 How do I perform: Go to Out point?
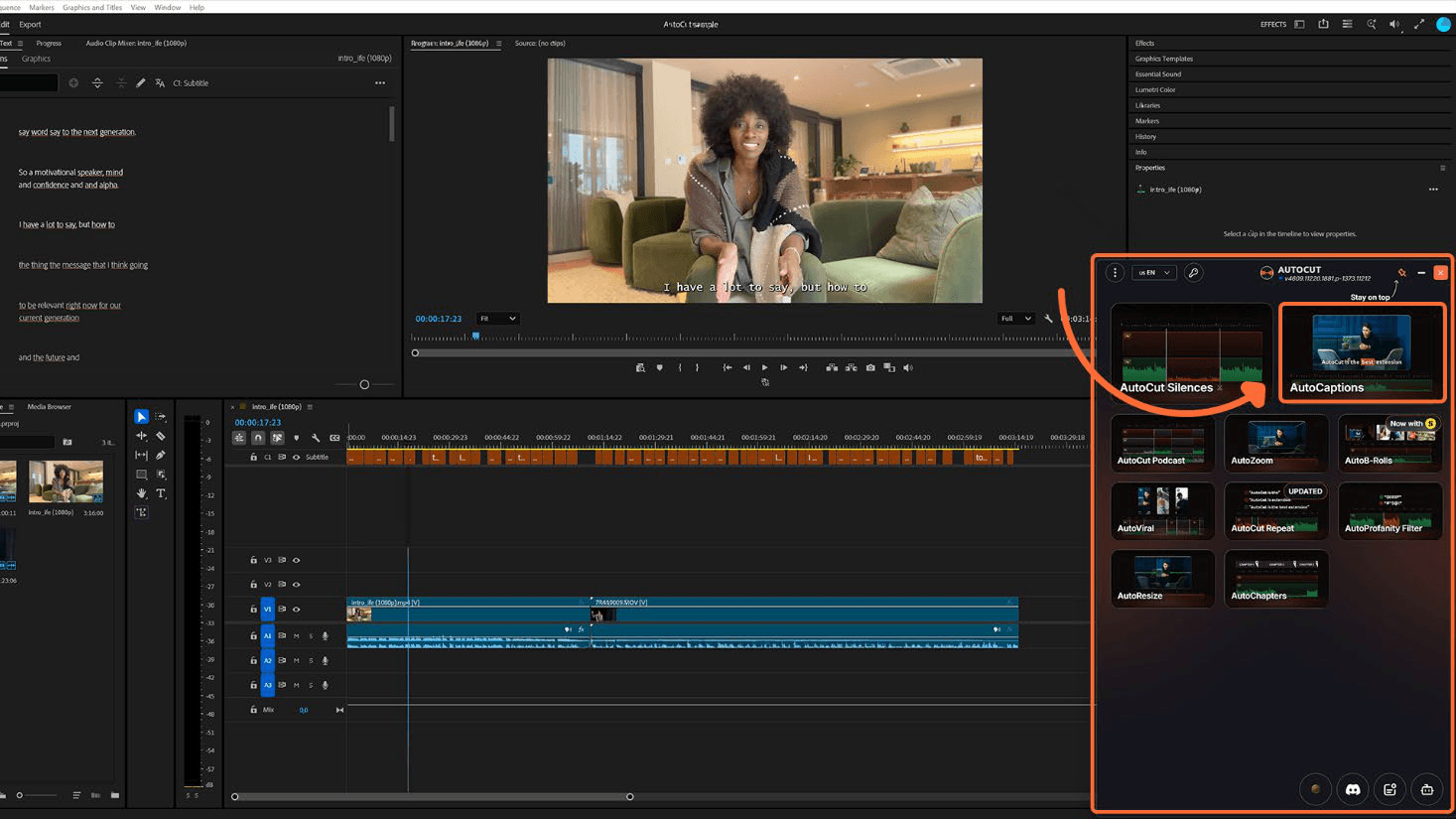[x=803, y=367]
